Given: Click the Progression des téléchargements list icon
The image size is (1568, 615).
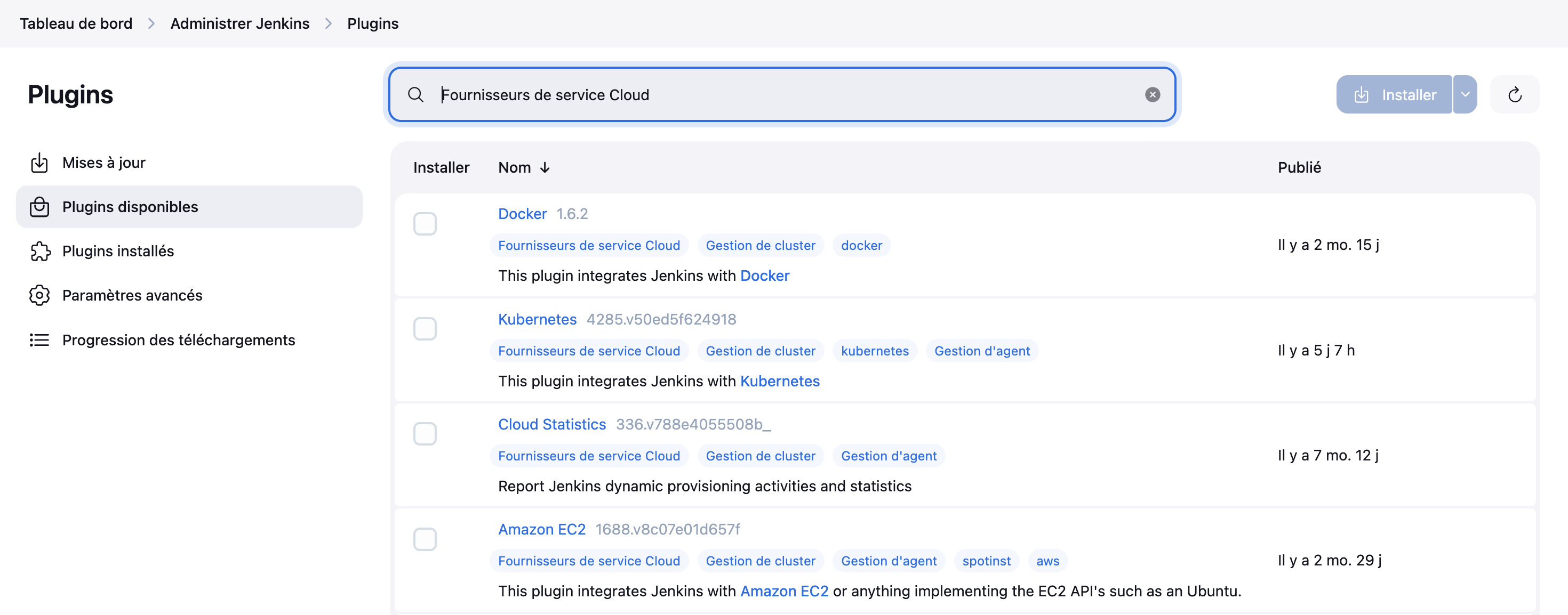Looking at the screenshot, I should pos(39,340).
